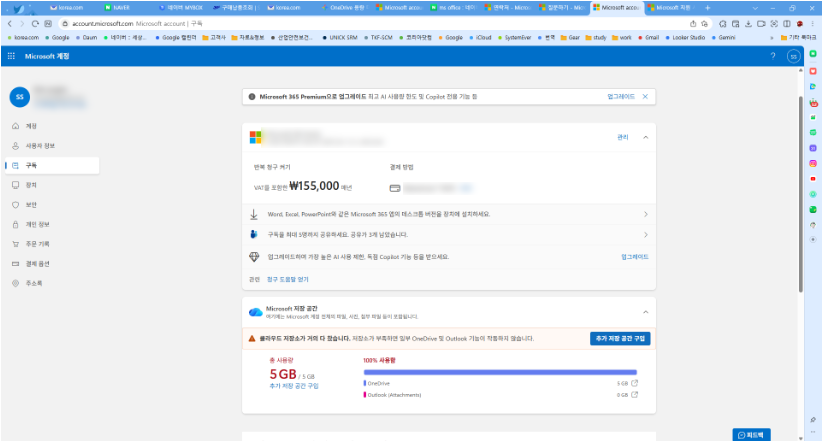This screenshot has width=823, height=441.
Task: Open help question mark in header
Action: click(773, 56)
